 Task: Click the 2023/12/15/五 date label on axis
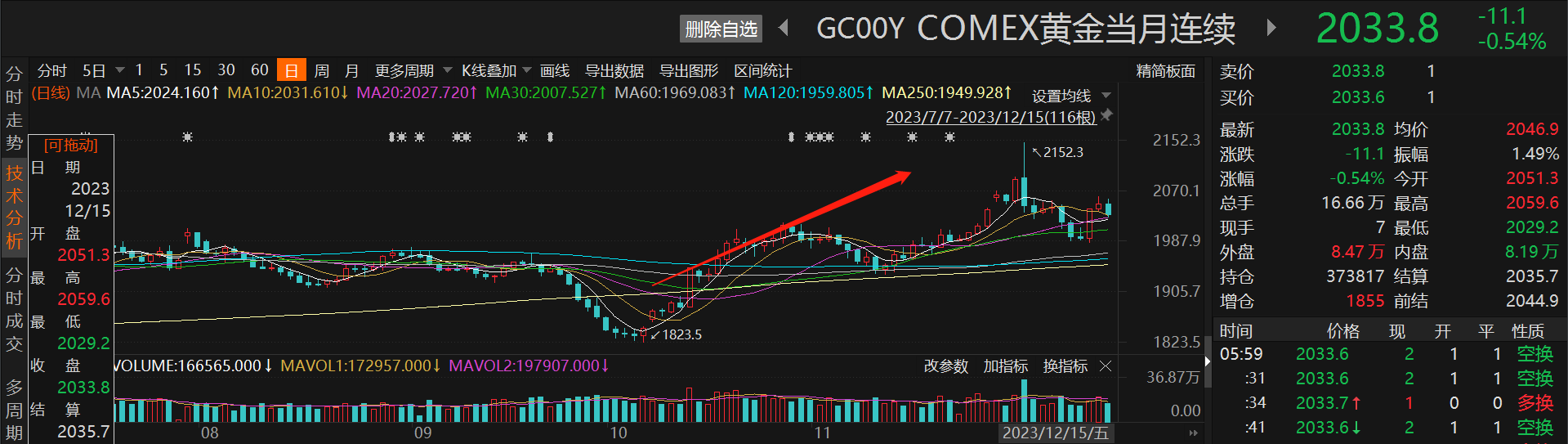pyautogui.click(x=1055, y=433)
